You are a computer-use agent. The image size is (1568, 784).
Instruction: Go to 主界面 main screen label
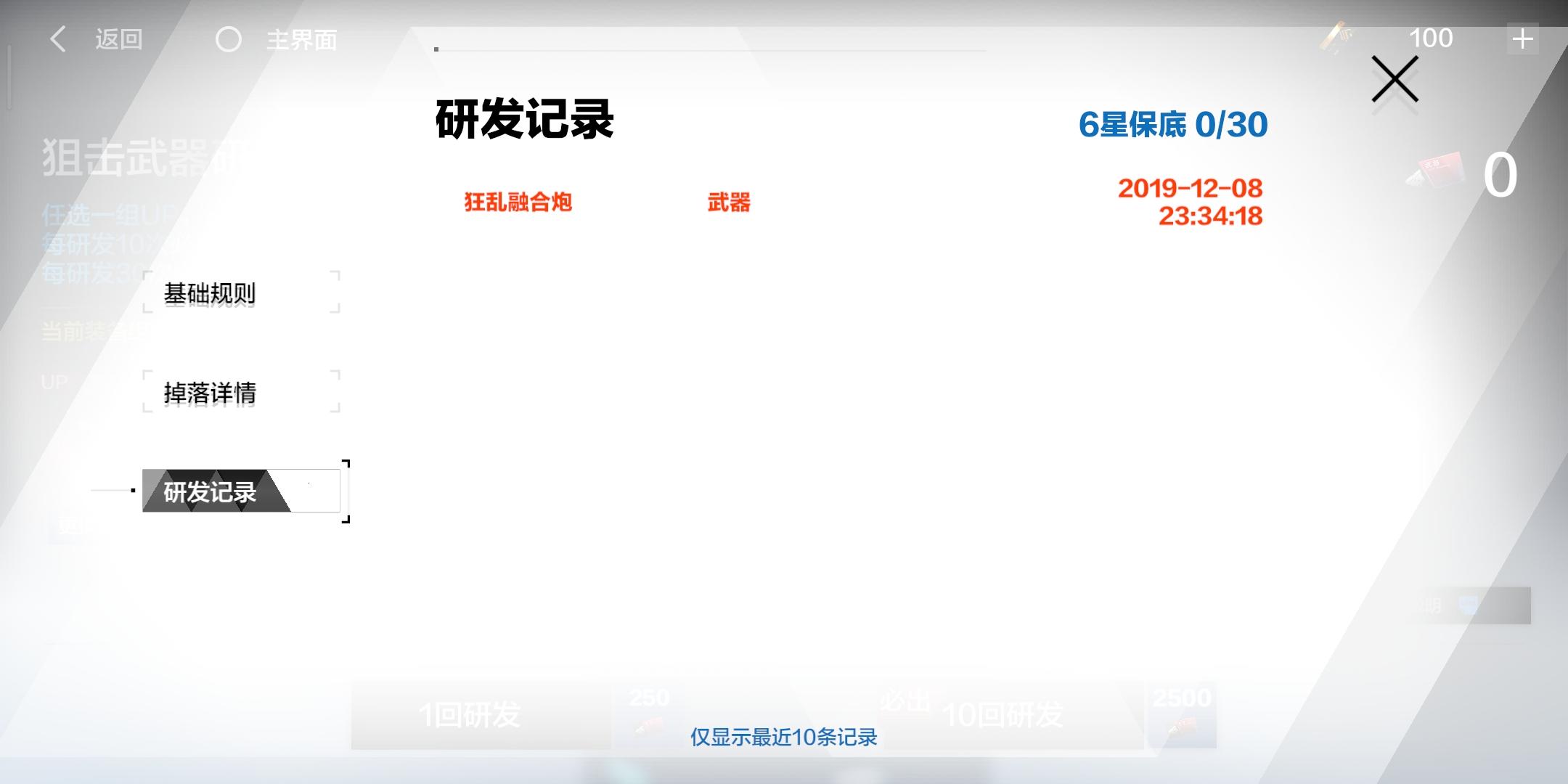(301, 40)
